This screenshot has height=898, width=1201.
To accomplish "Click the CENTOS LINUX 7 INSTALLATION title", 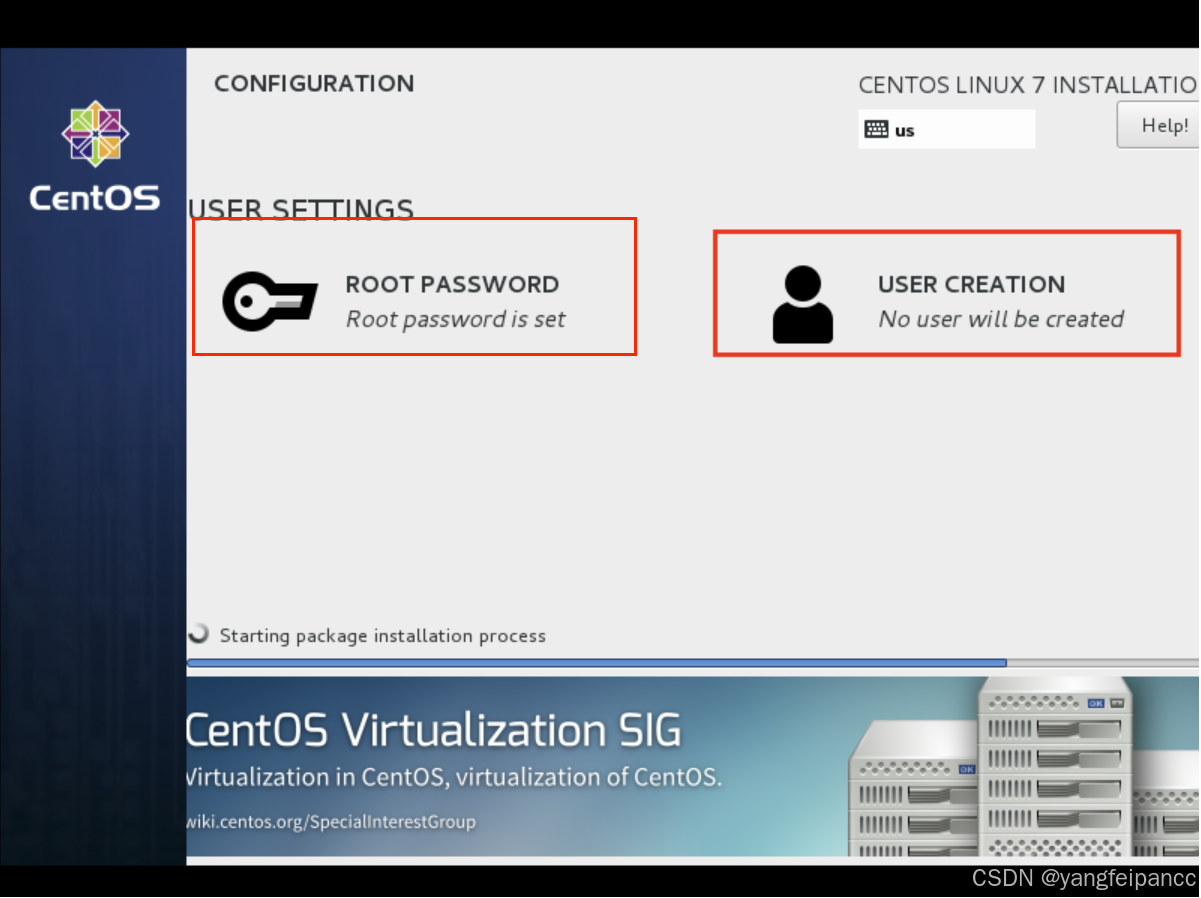I will point(1029,85).
